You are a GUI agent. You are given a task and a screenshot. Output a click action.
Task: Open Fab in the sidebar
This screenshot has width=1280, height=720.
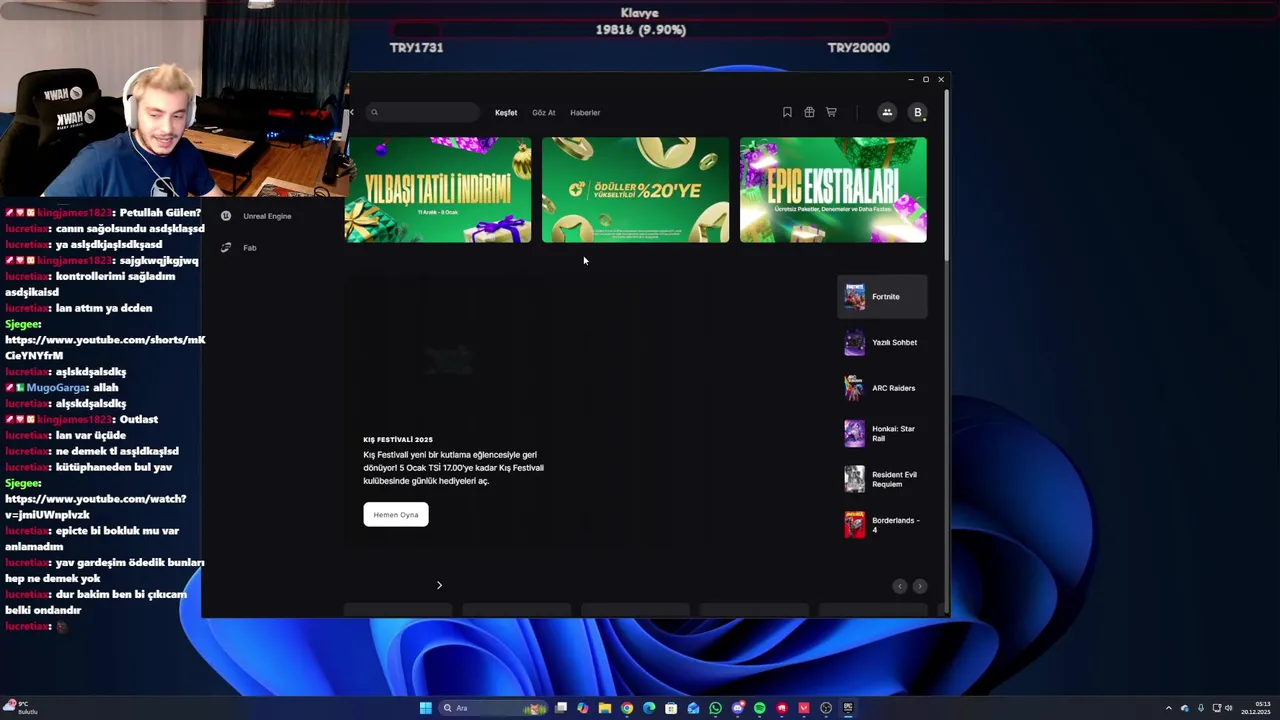point(249,248)
